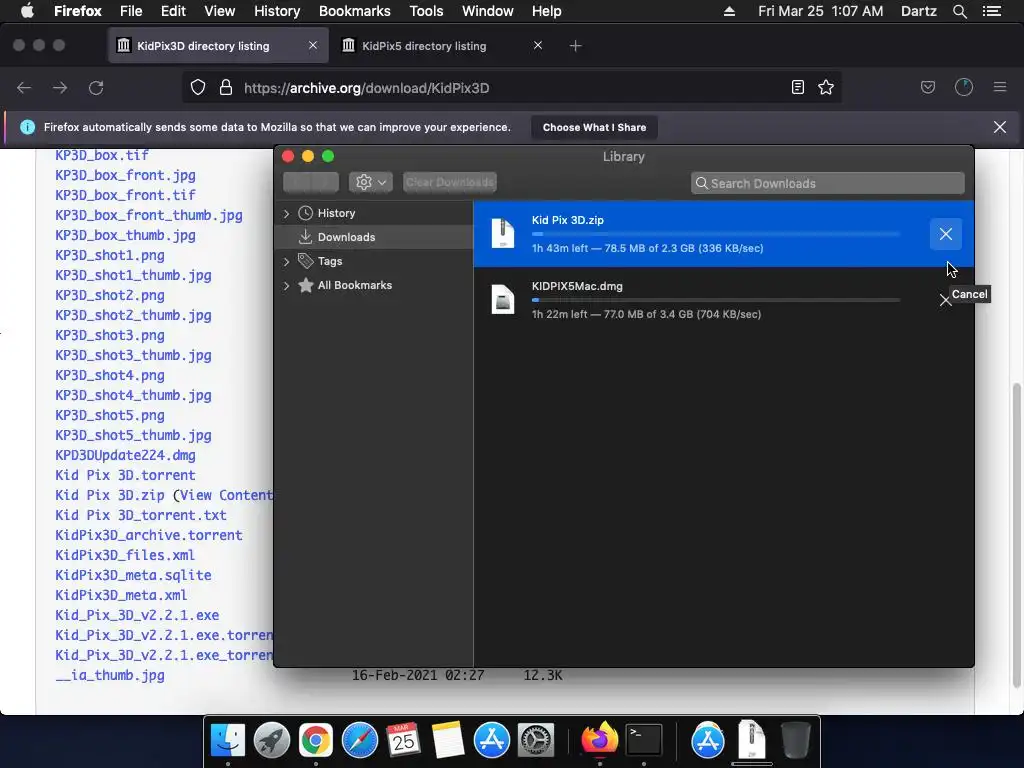Viewport: 1024px width, 768px height.
Task: Bookmark this page with the star icon
Action: (826, 88)
